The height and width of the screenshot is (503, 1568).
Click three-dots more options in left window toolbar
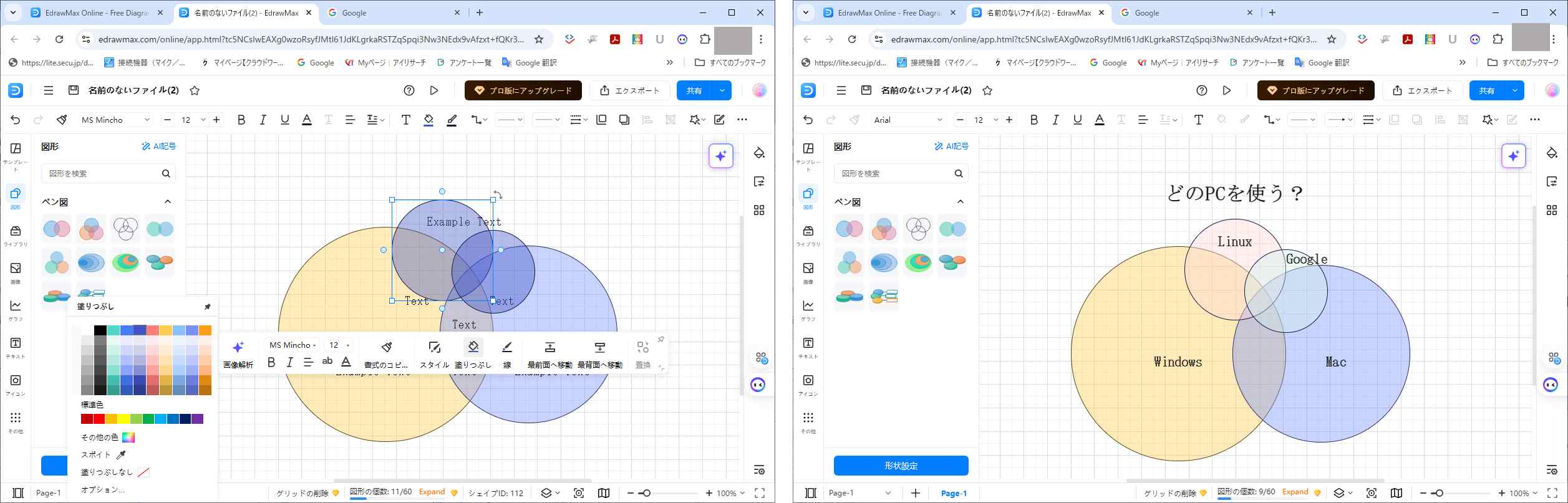pos(742,120)
